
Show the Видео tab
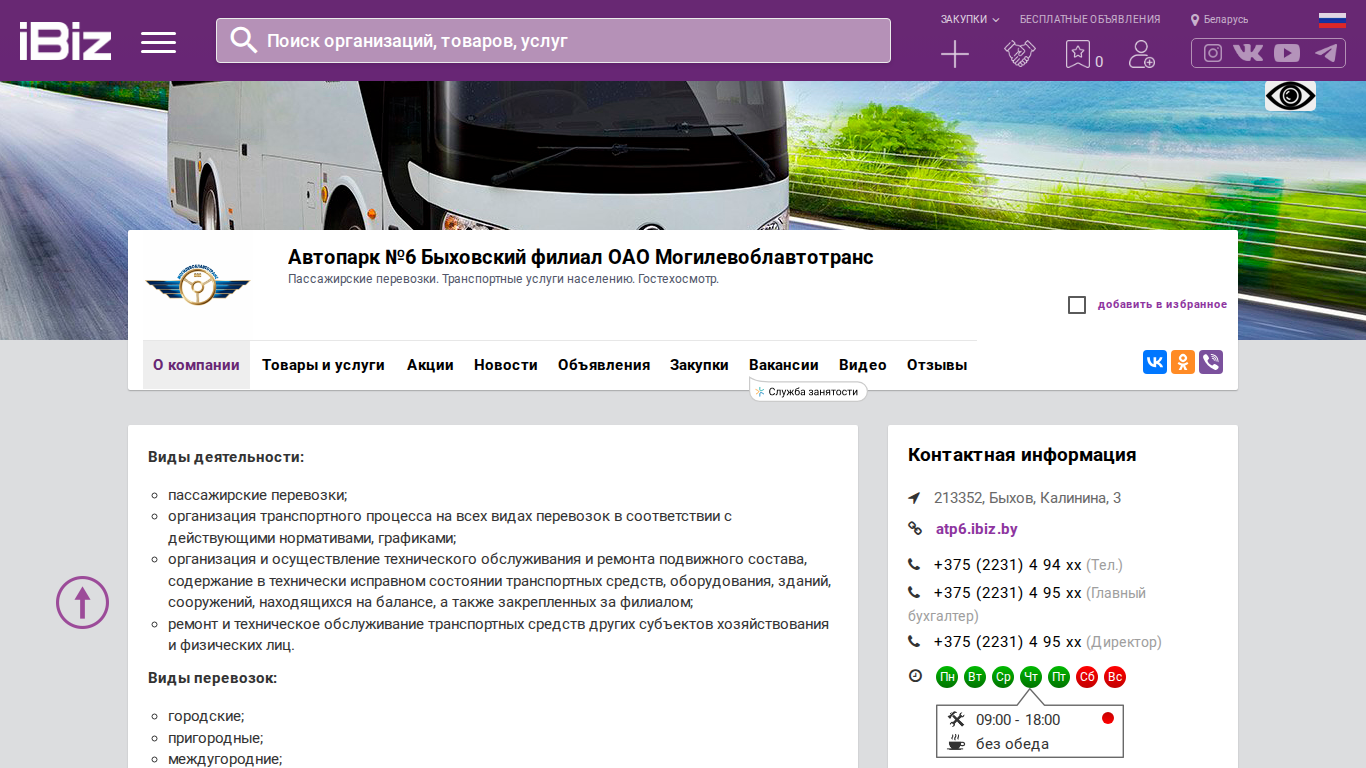point(863,365)
